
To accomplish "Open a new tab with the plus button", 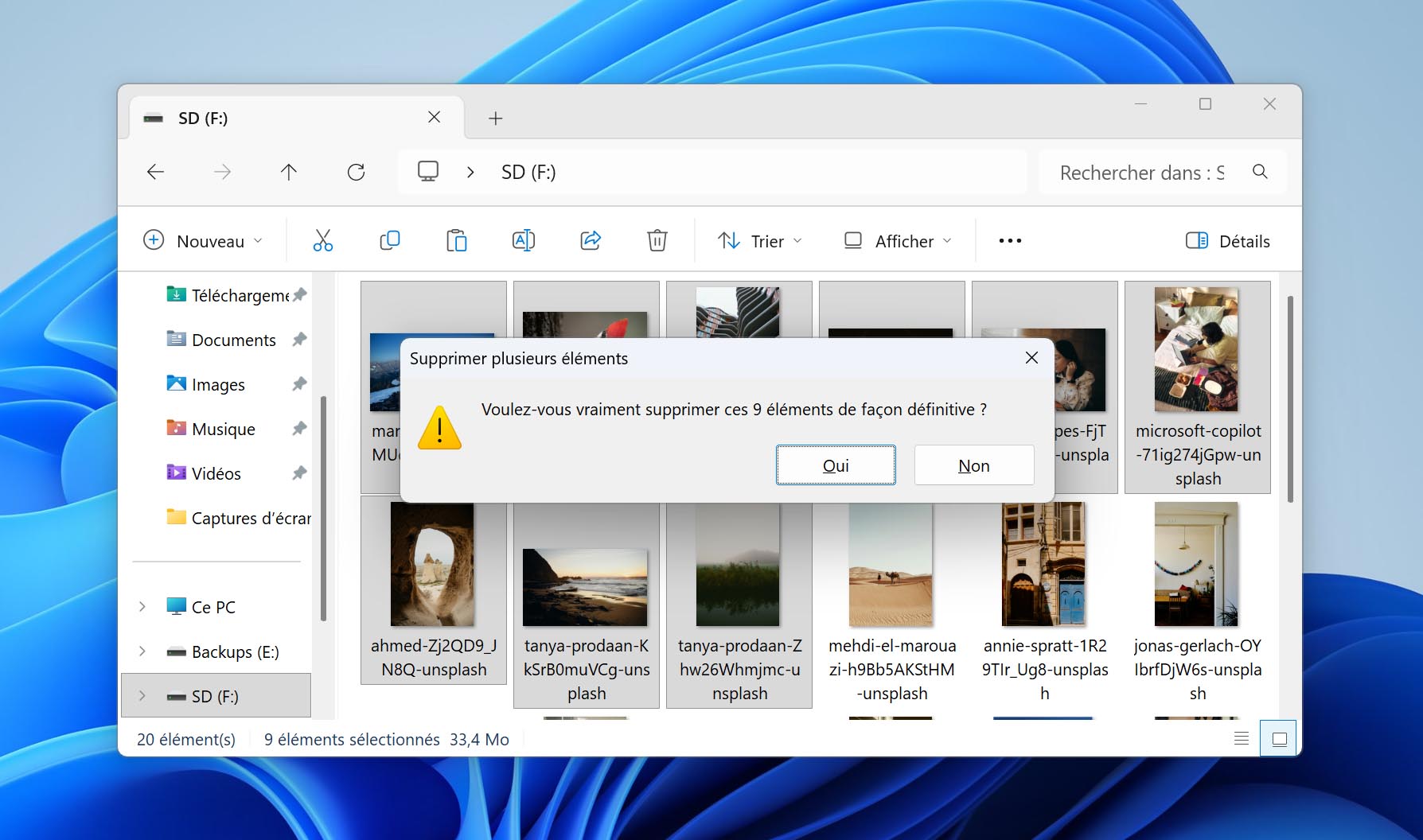I will [x=495, y=119].
